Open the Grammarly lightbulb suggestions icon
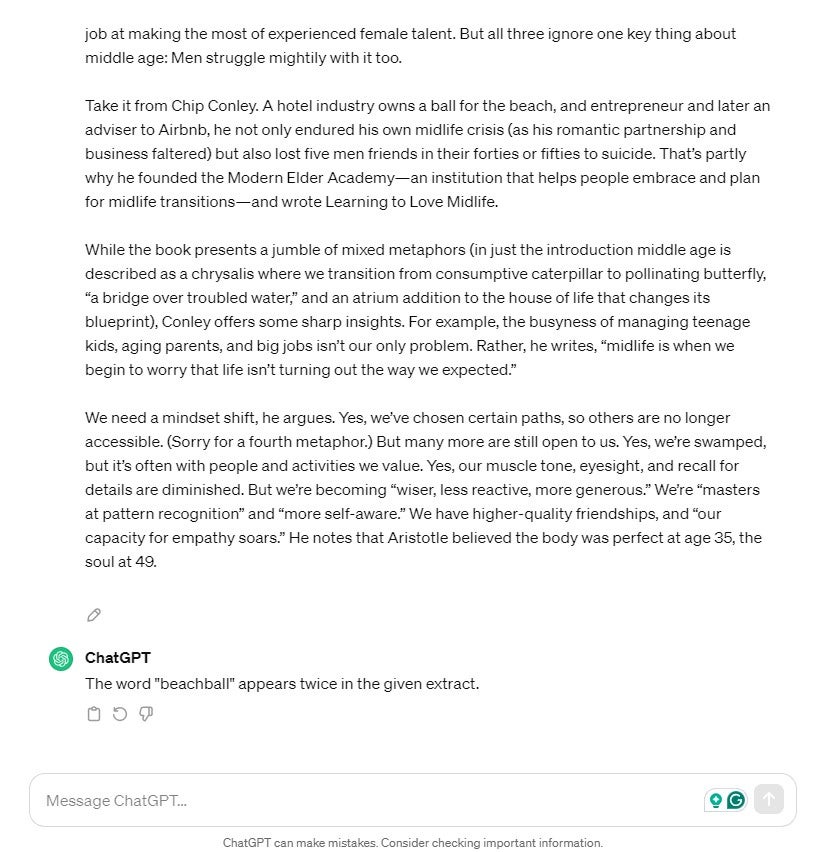This screenshot has width=829, height=852. (x=715, y=800)
